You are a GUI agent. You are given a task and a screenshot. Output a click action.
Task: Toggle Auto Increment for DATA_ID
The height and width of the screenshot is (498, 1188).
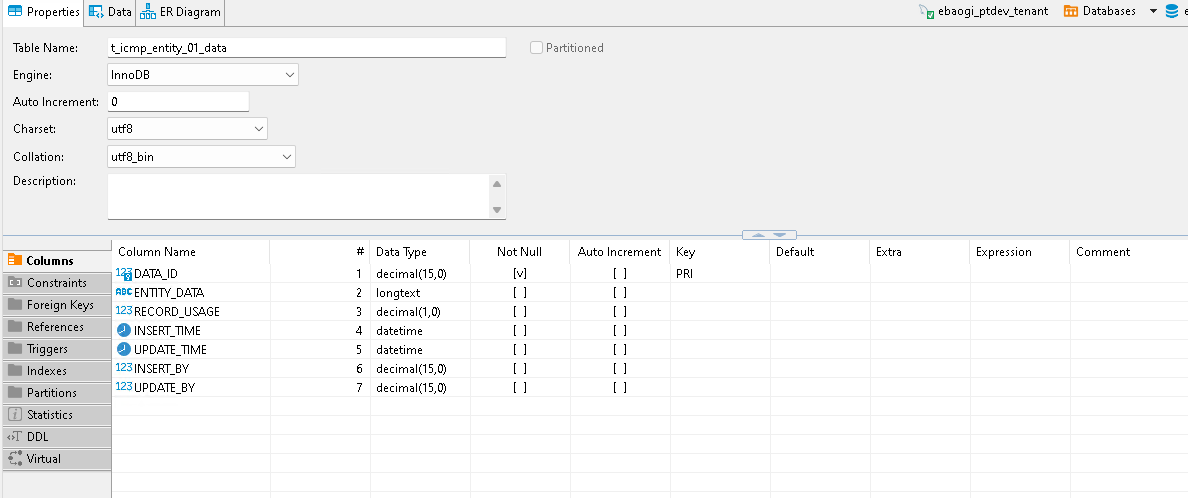[620, 274]
